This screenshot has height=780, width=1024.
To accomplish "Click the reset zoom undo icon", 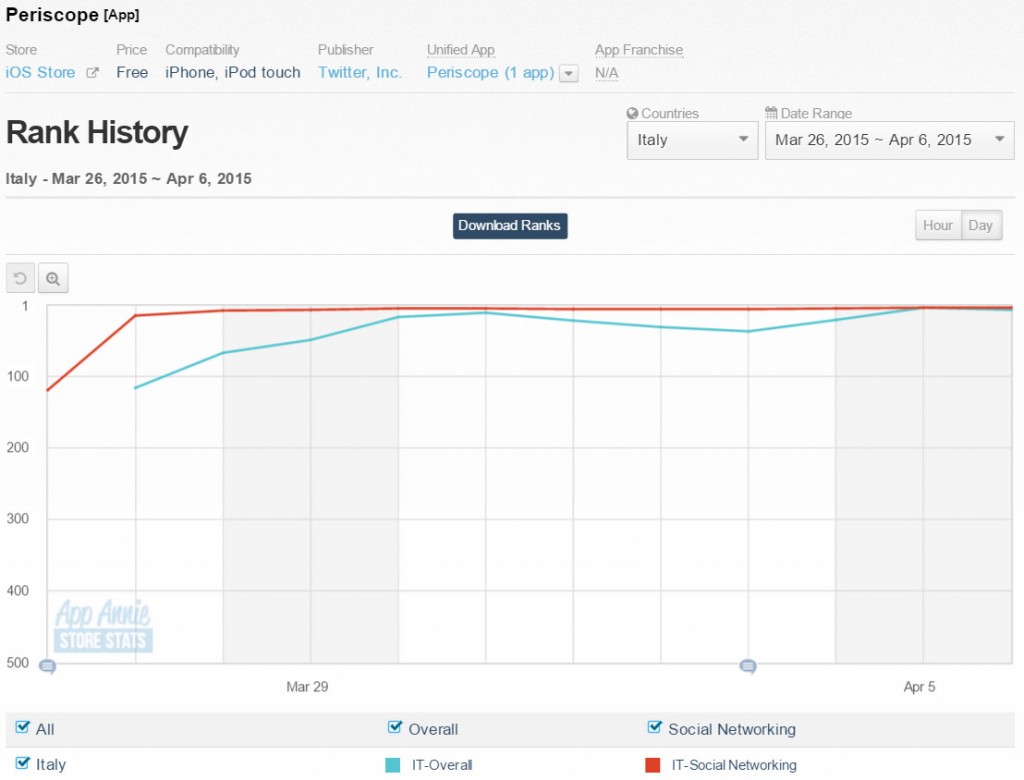I will point(21,279).
